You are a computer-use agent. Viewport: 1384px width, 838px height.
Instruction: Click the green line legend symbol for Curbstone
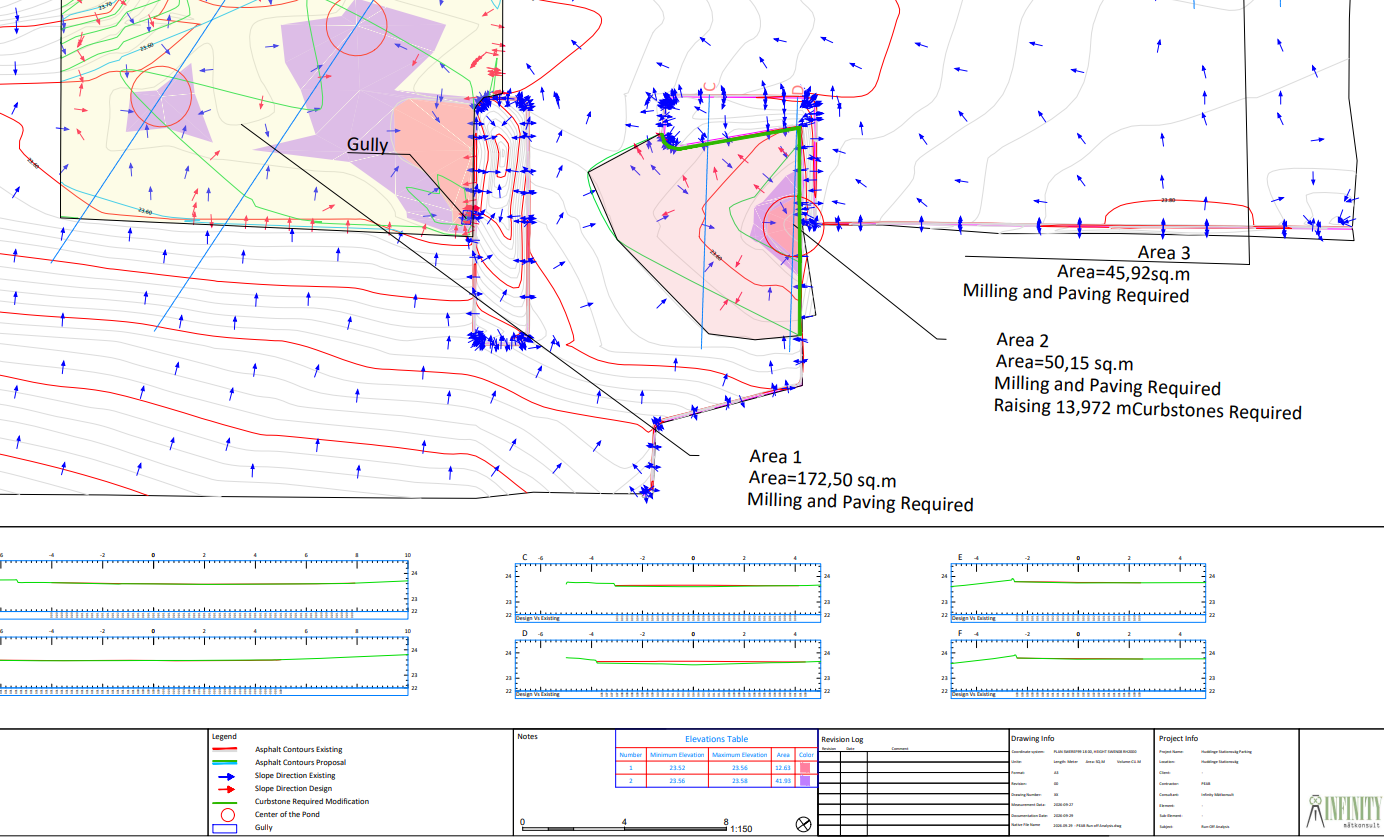(225, 802)
